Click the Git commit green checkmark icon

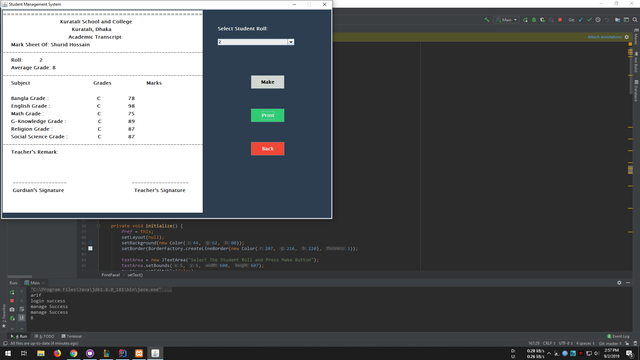(x=589, y=20)
